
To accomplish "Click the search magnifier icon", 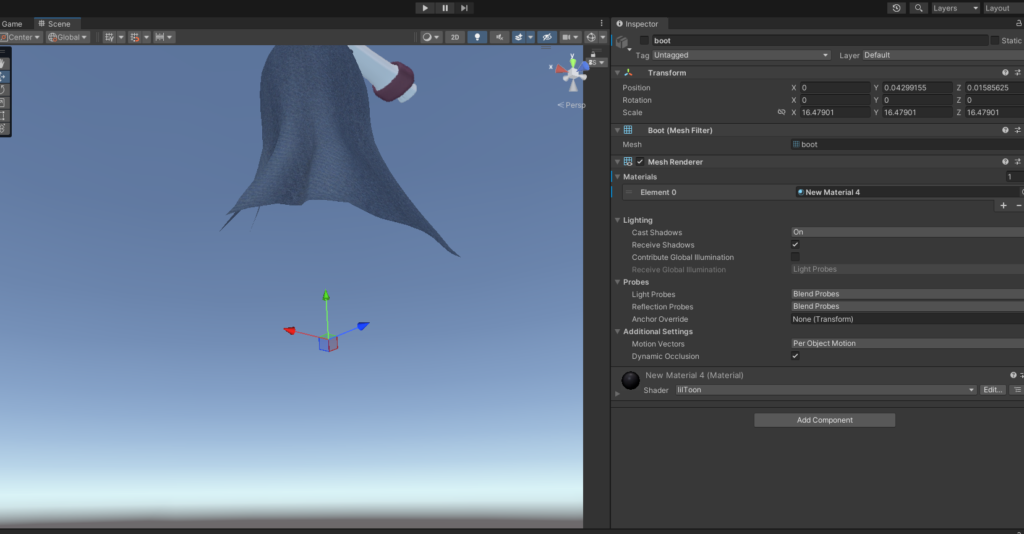I will point(918,8).
